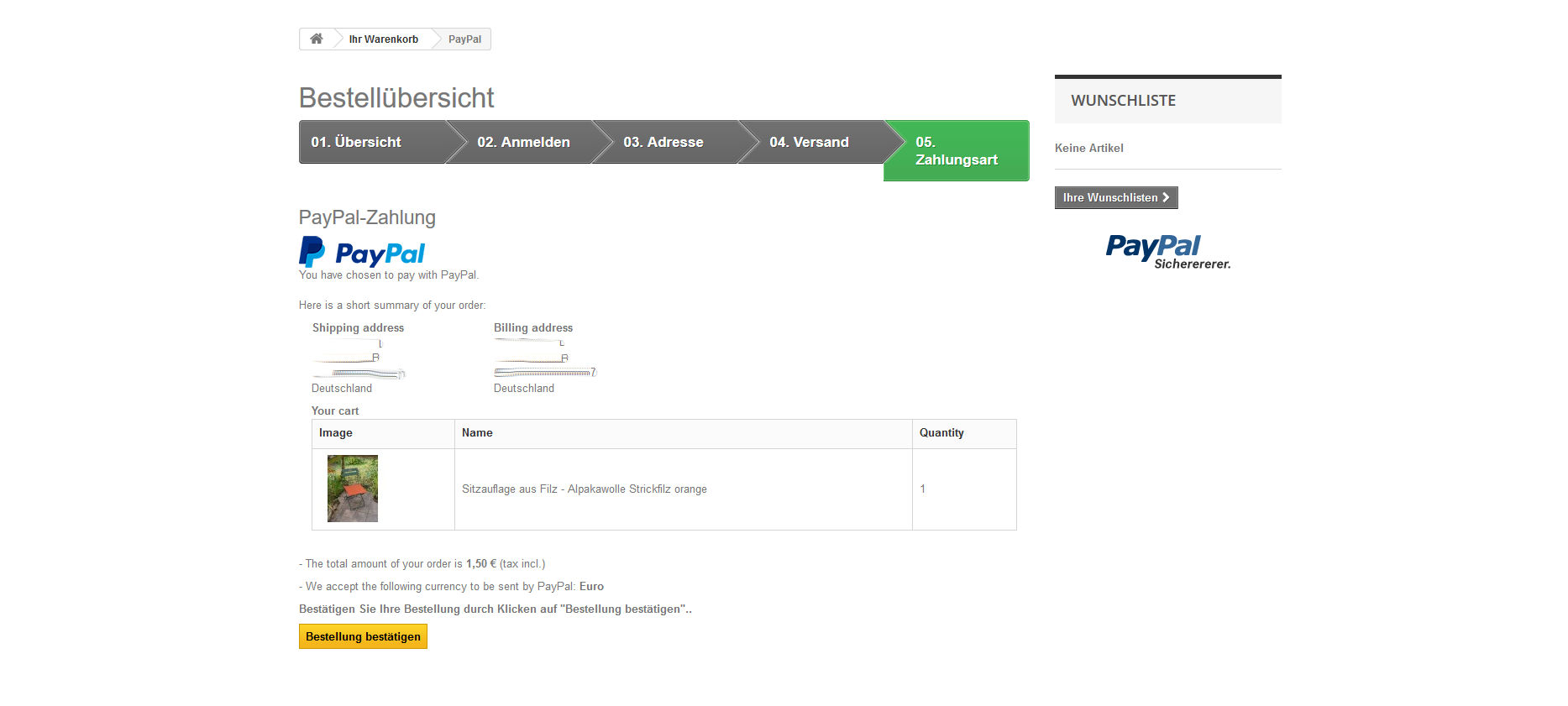
Task: Click the Euro currency text
Action: (x=591, y=587)
